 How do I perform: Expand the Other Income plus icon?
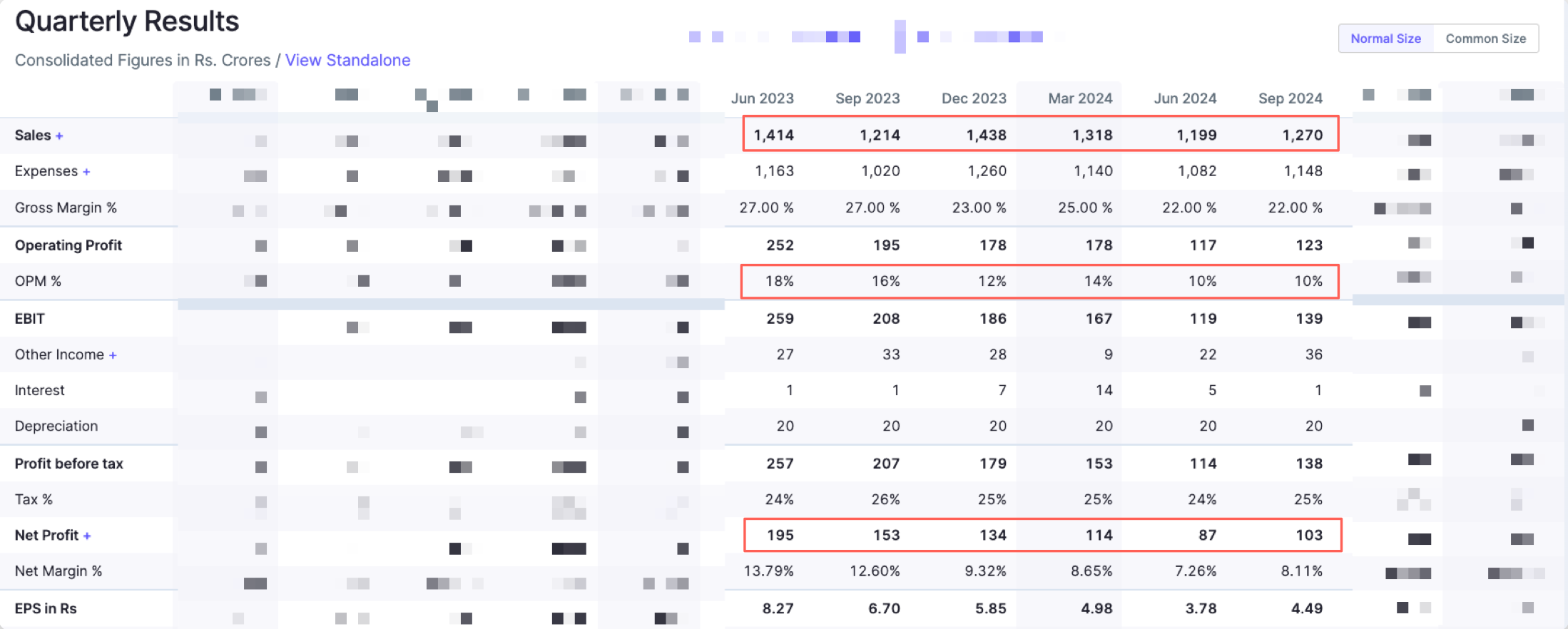pyautogui.click(x=113, y=355)
